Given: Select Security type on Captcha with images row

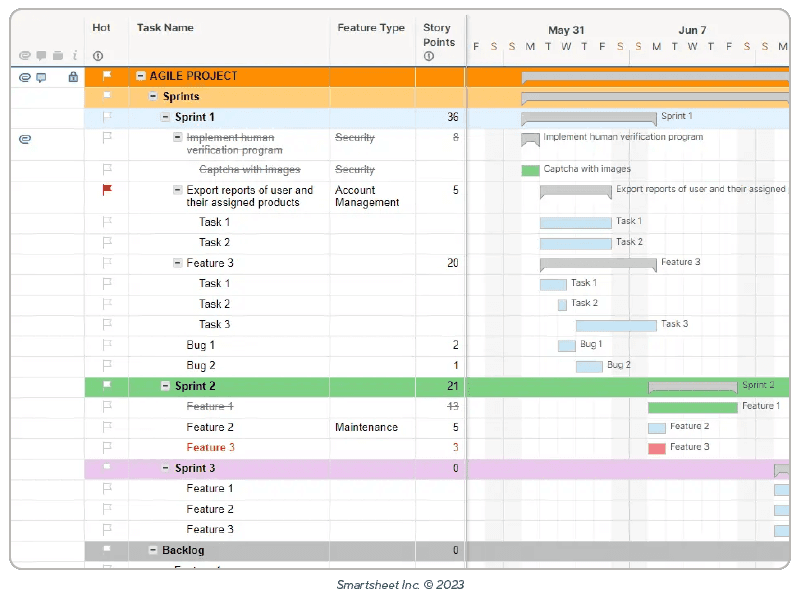Looking at the screenshot, I should coord(355,169).
